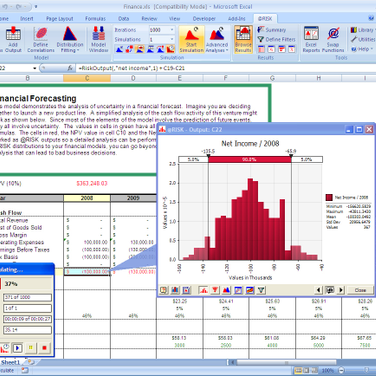Pause the running simulation
376x376 pixels.
30,348
